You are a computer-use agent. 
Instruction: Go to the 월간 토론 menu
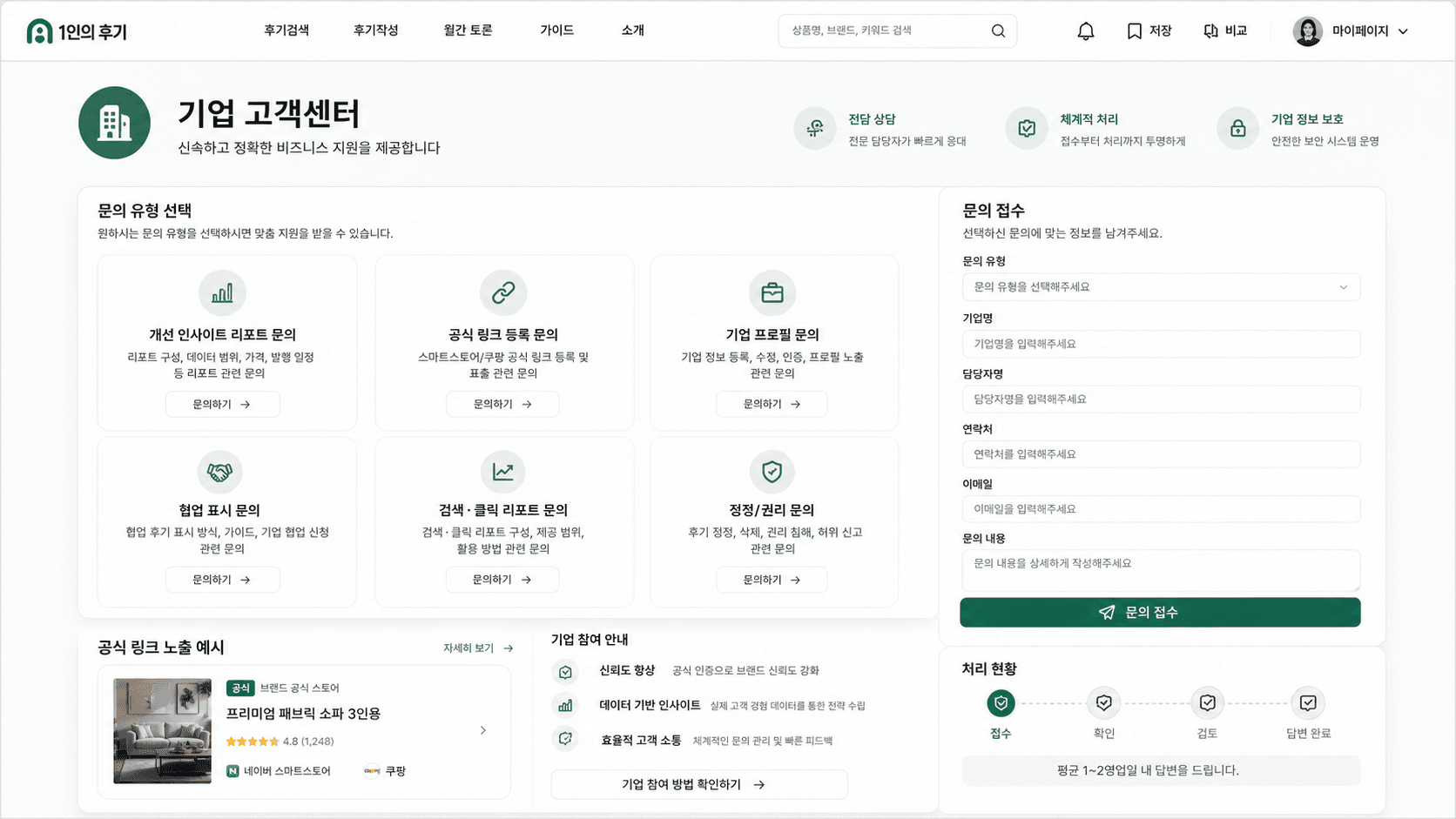coord(468,30)
